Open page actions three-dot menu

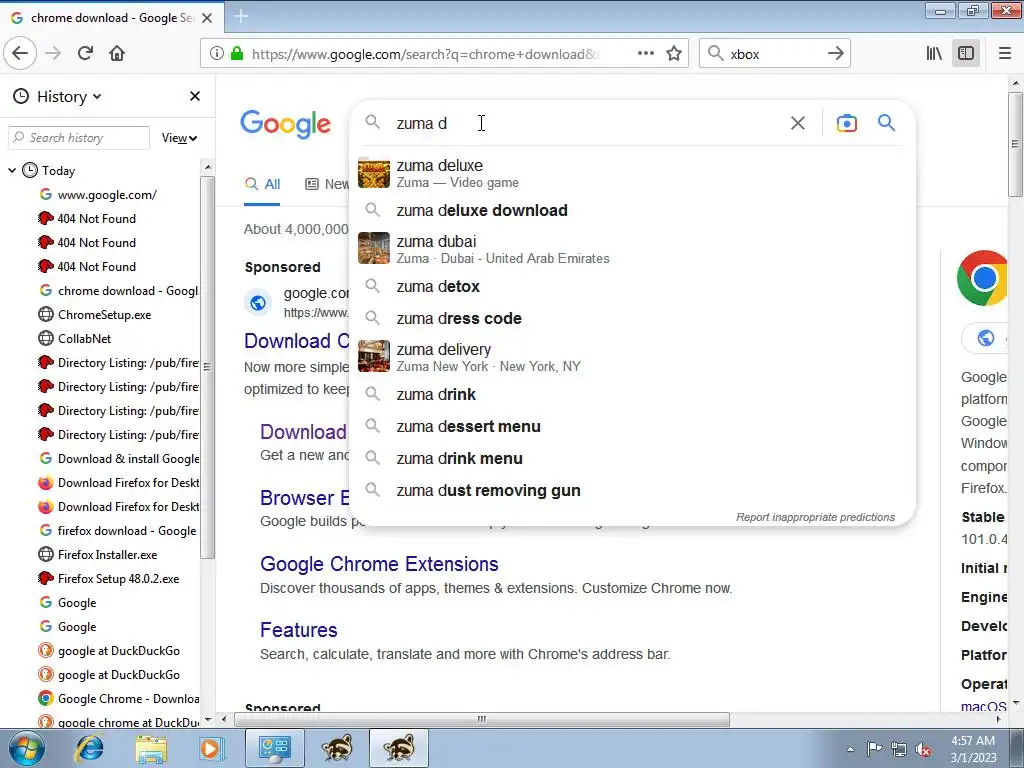pyautogui.click(x=645, y=54)
